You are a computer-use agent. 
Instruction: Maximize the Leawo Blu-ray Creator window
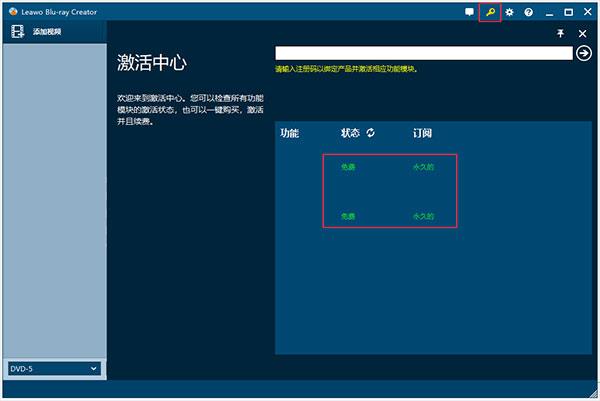(569, 12)
